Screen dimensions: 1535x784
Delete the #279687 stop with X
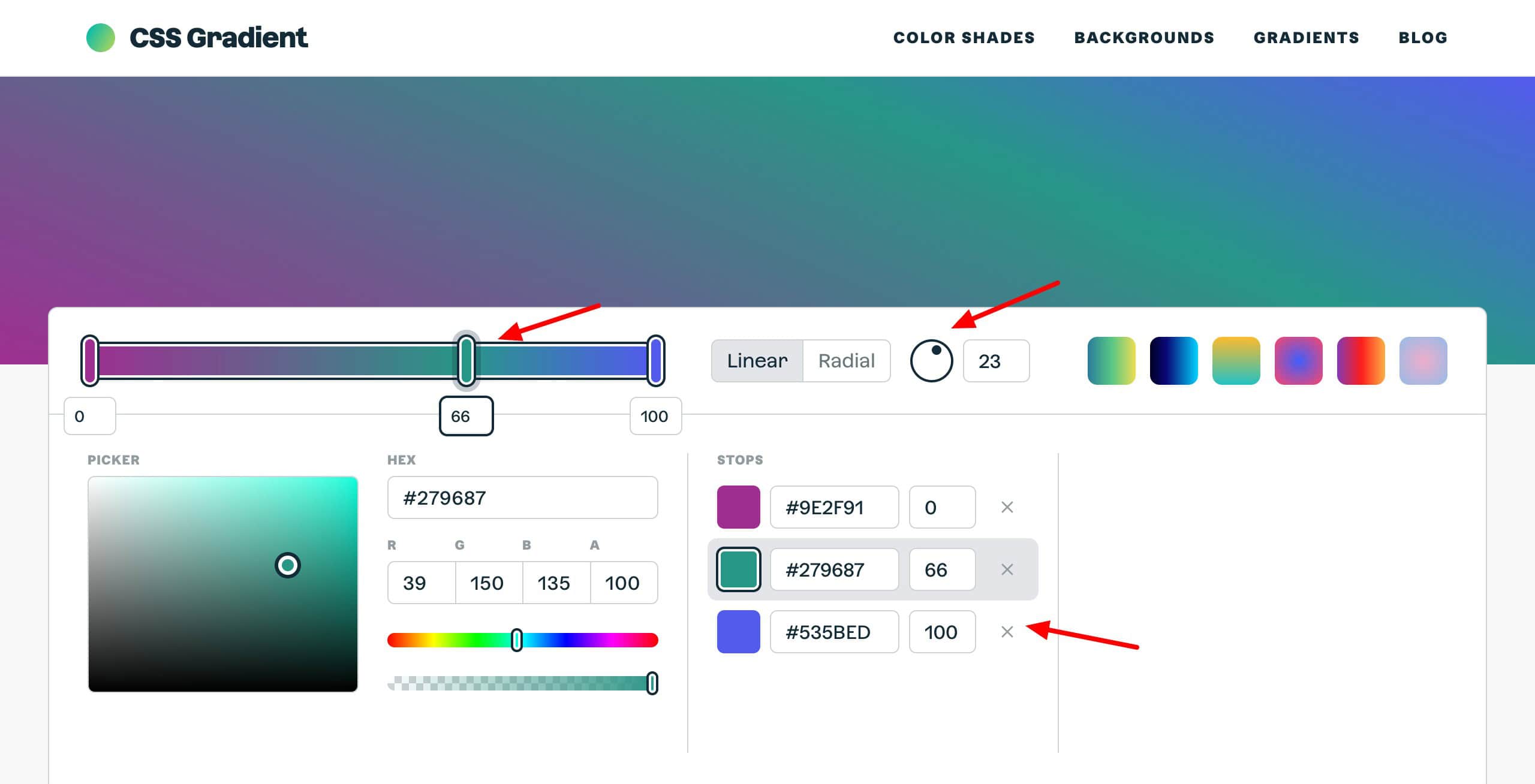1007,569
